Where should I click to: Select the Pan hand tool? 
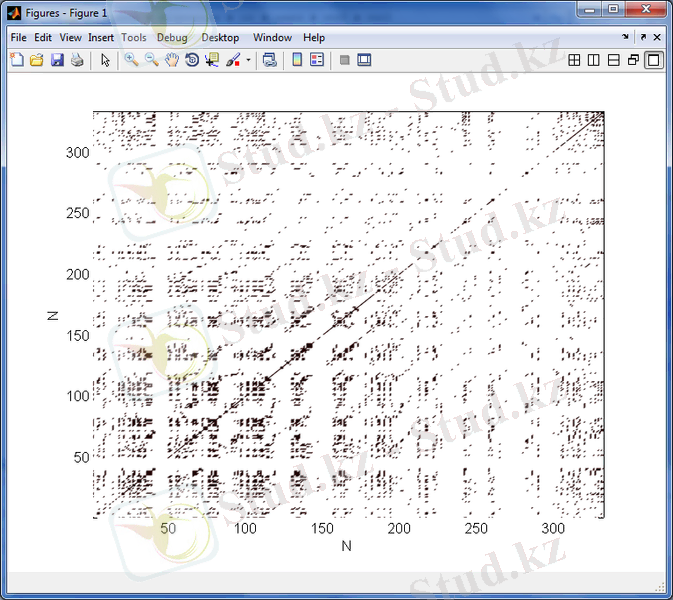[172, 60]
